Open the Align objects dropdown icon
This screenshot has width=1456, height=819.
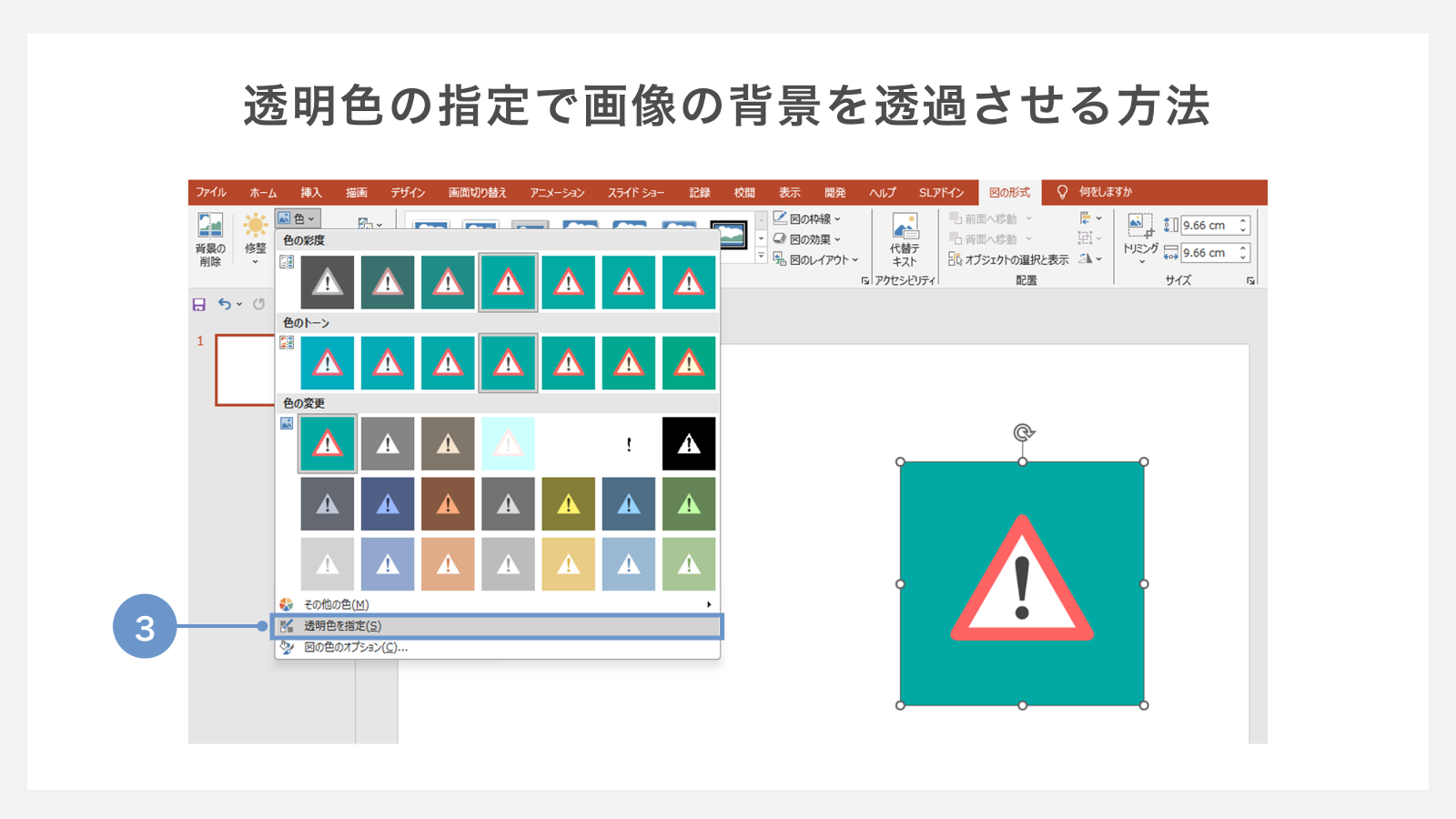click(1090, 218)
